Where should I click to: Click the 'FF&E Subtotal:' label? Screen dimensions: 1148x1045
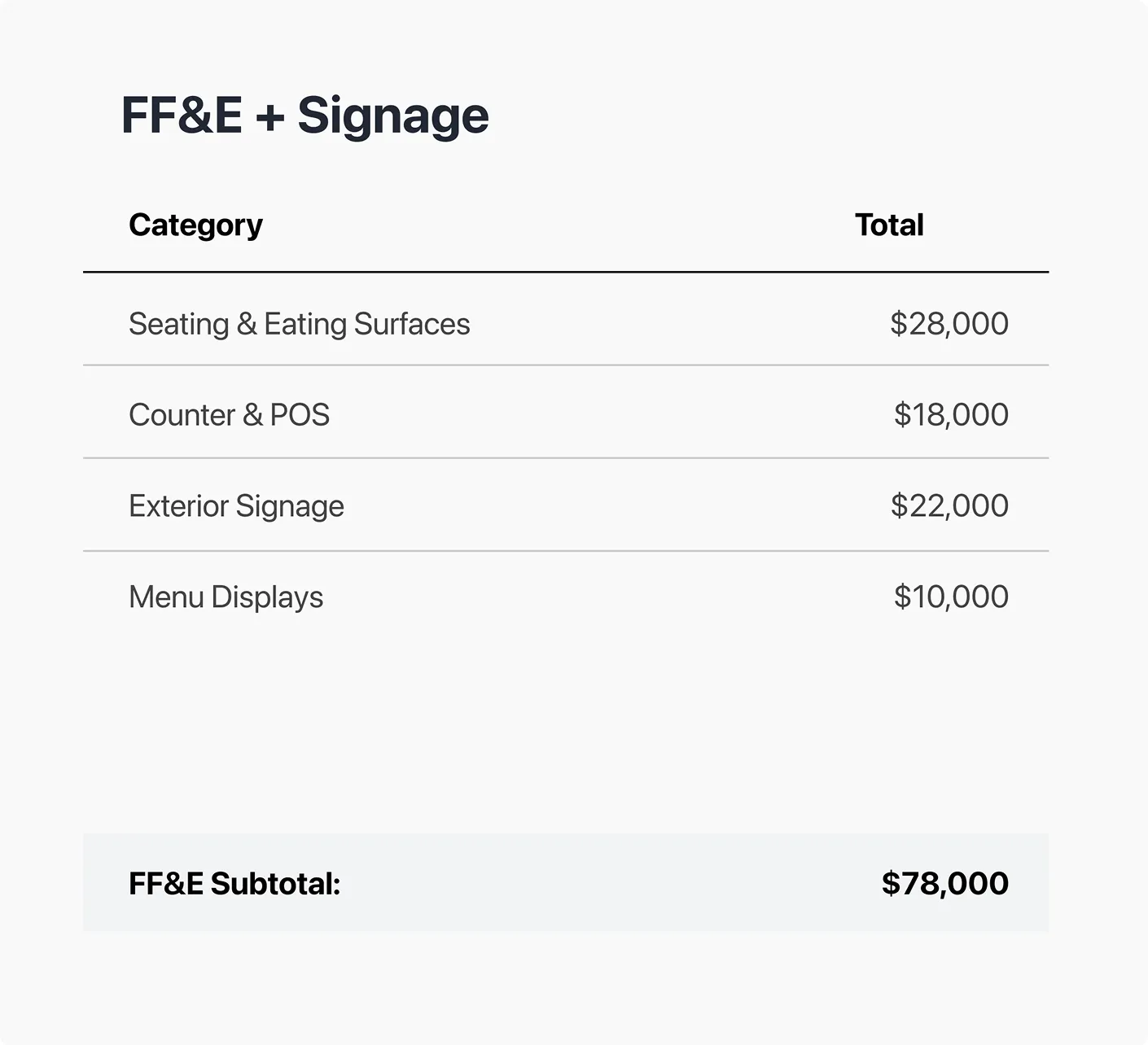[x=234, y=884]
